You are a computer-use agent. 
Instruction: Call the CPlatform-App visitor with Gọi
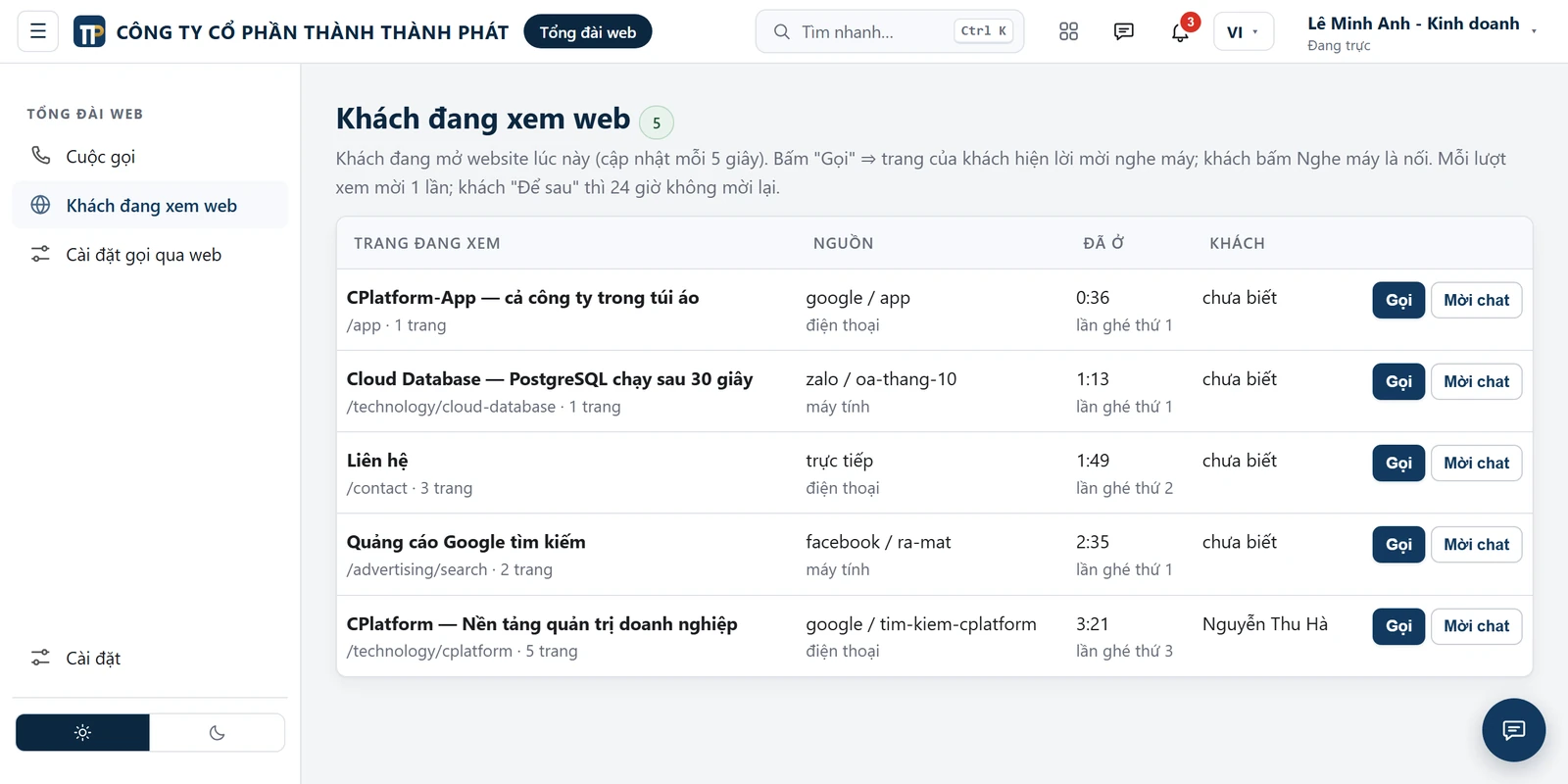pyautogui.click(x=1398, y=300)
